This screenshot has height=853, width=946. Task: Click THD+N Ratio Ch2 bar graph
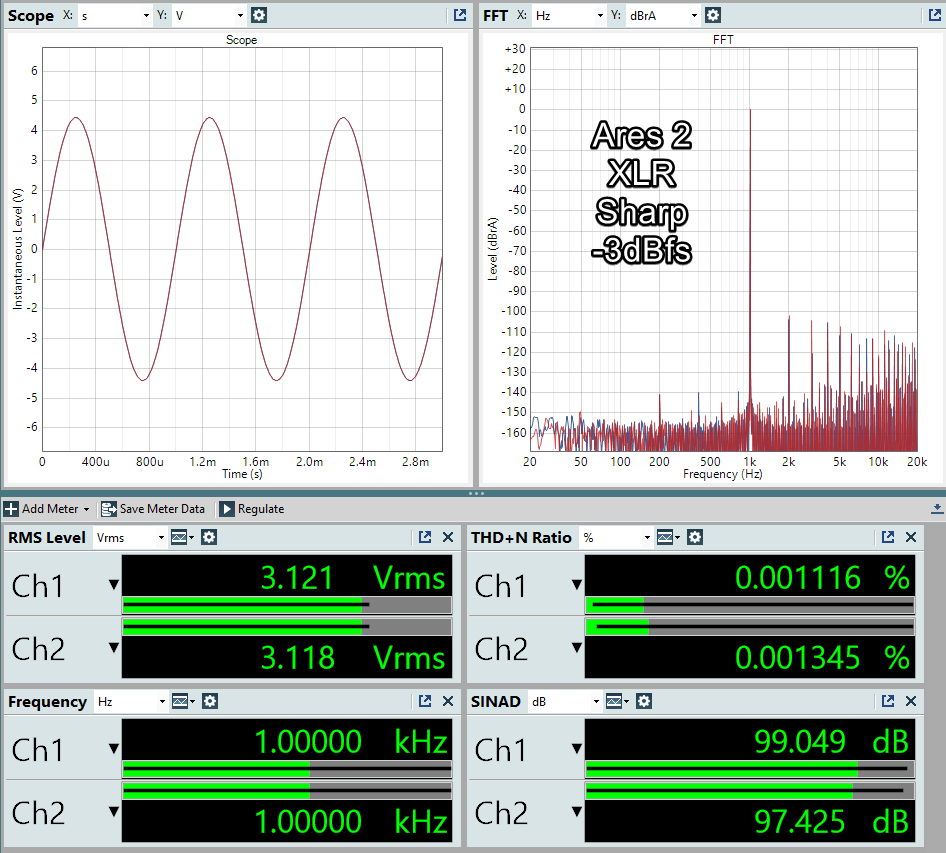coord(750,627)
